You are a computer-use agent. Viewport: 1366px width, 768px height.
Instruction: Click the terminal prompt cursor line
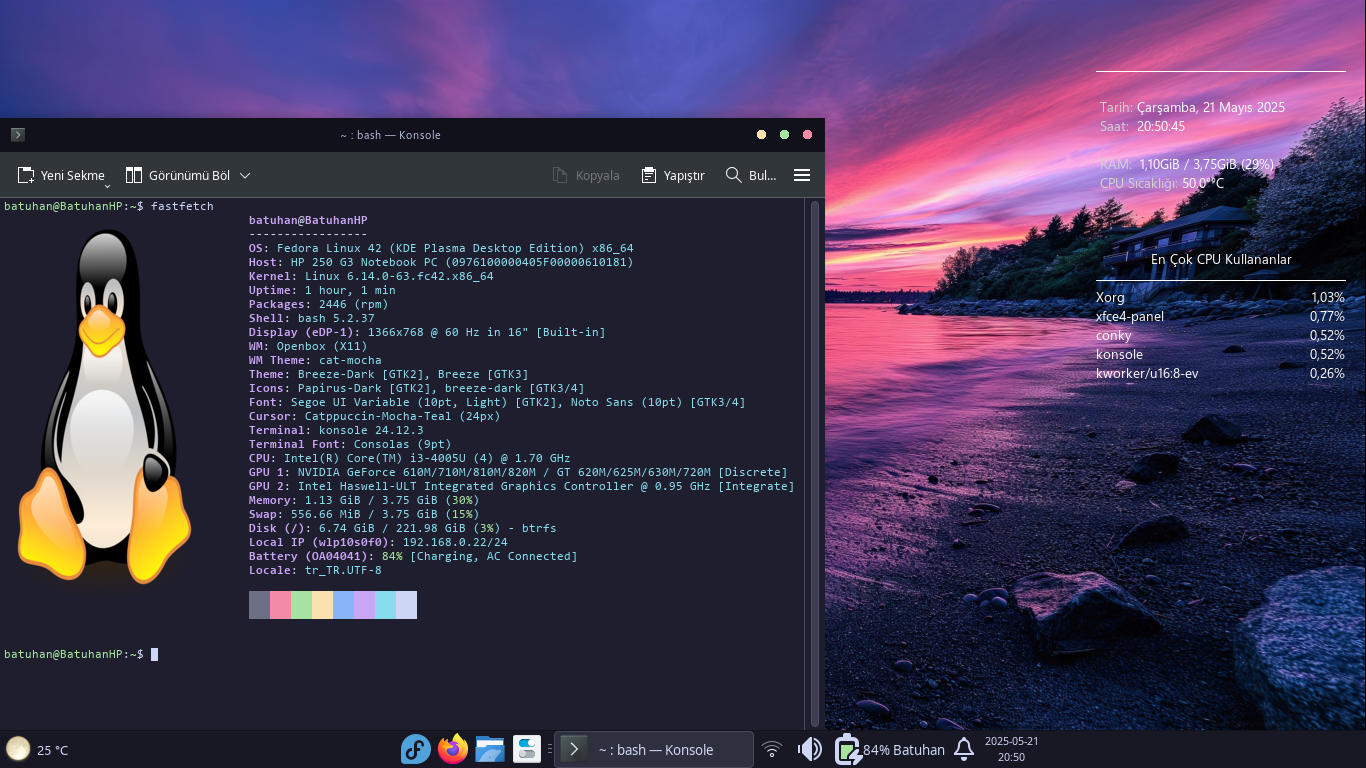click(81, 654)
